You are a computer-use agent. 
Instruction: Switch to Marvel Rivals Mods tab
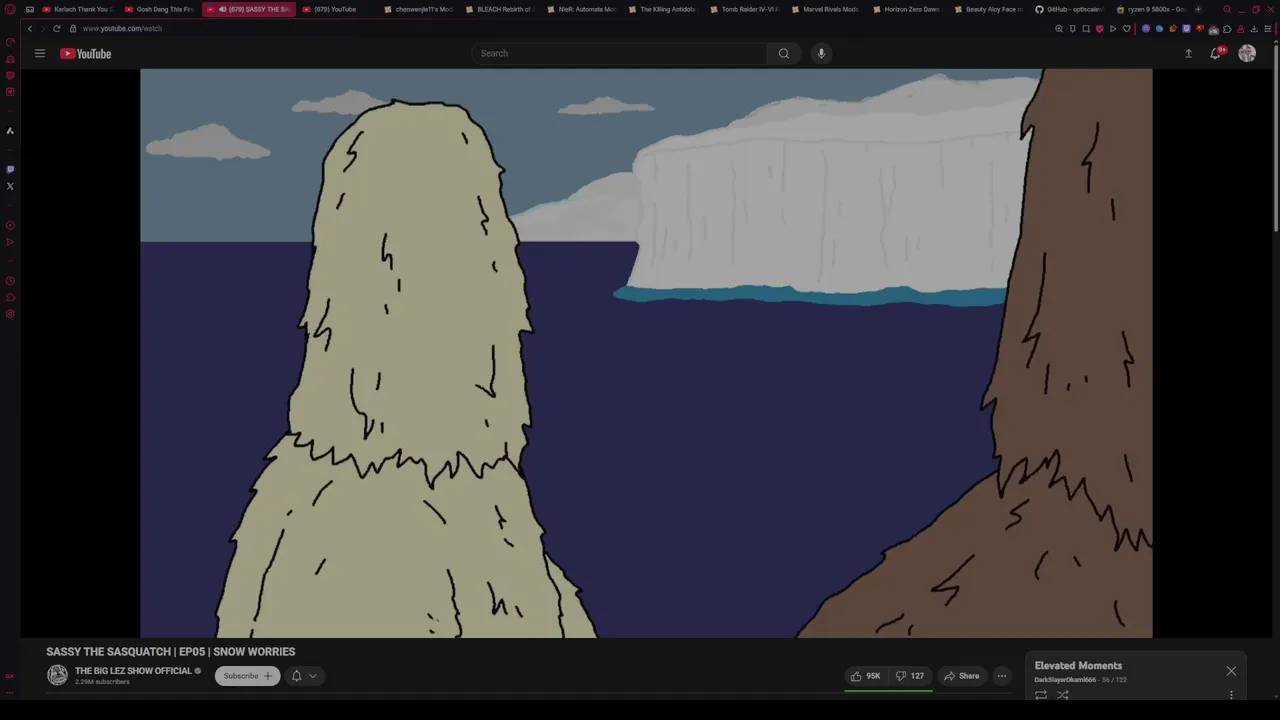click(x=827, y=9)
